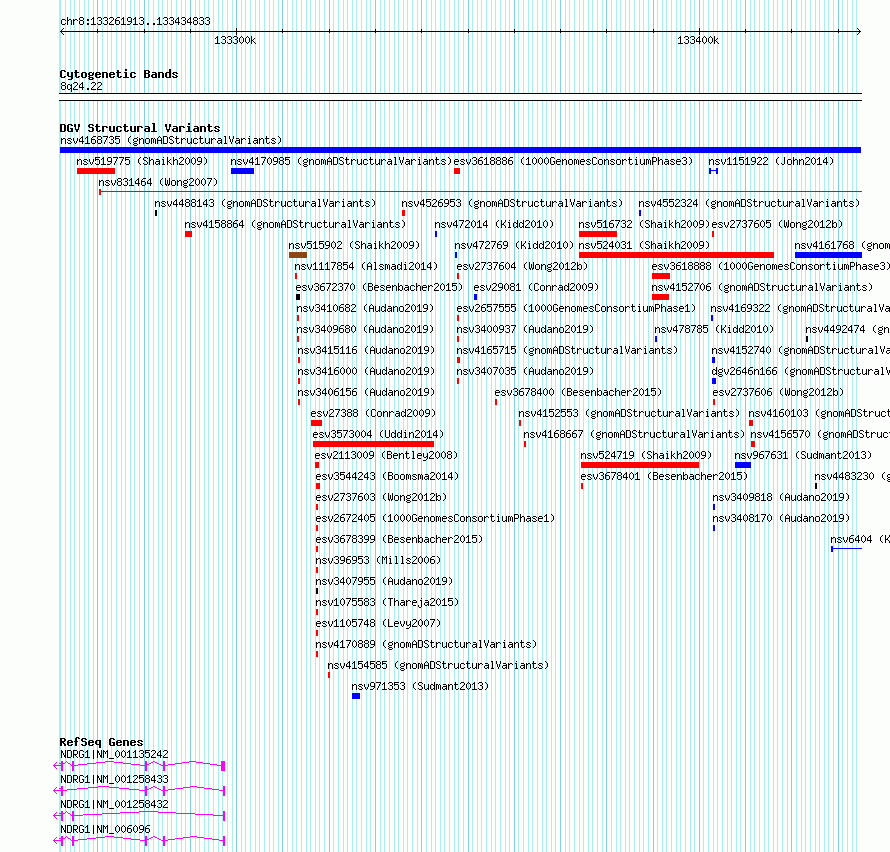This screenshot has height=852, width=890.
Task: Select the nsv831464 (Wong2007) label
Action: point(158,182)
